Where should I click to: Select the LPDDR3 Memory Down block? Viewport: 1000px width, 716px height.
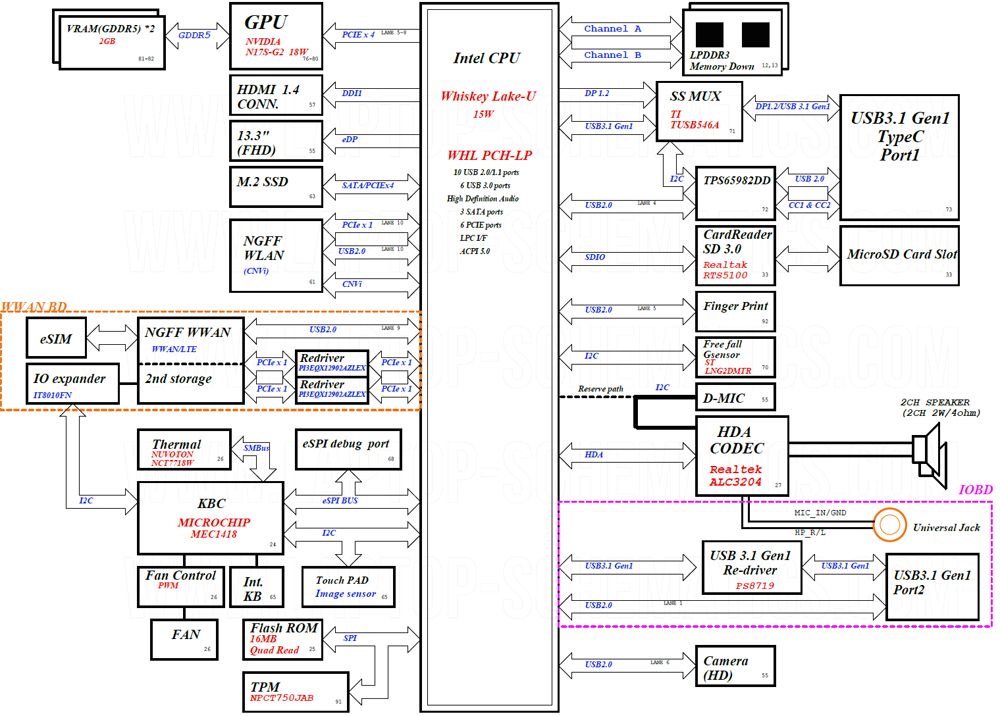(x=733, y=41)
